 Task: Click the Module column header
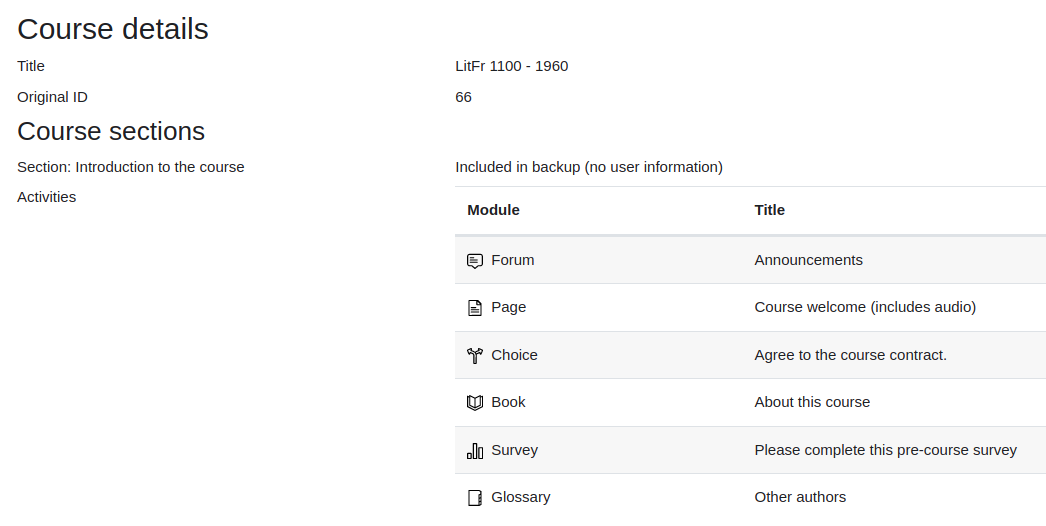[493, 210]
